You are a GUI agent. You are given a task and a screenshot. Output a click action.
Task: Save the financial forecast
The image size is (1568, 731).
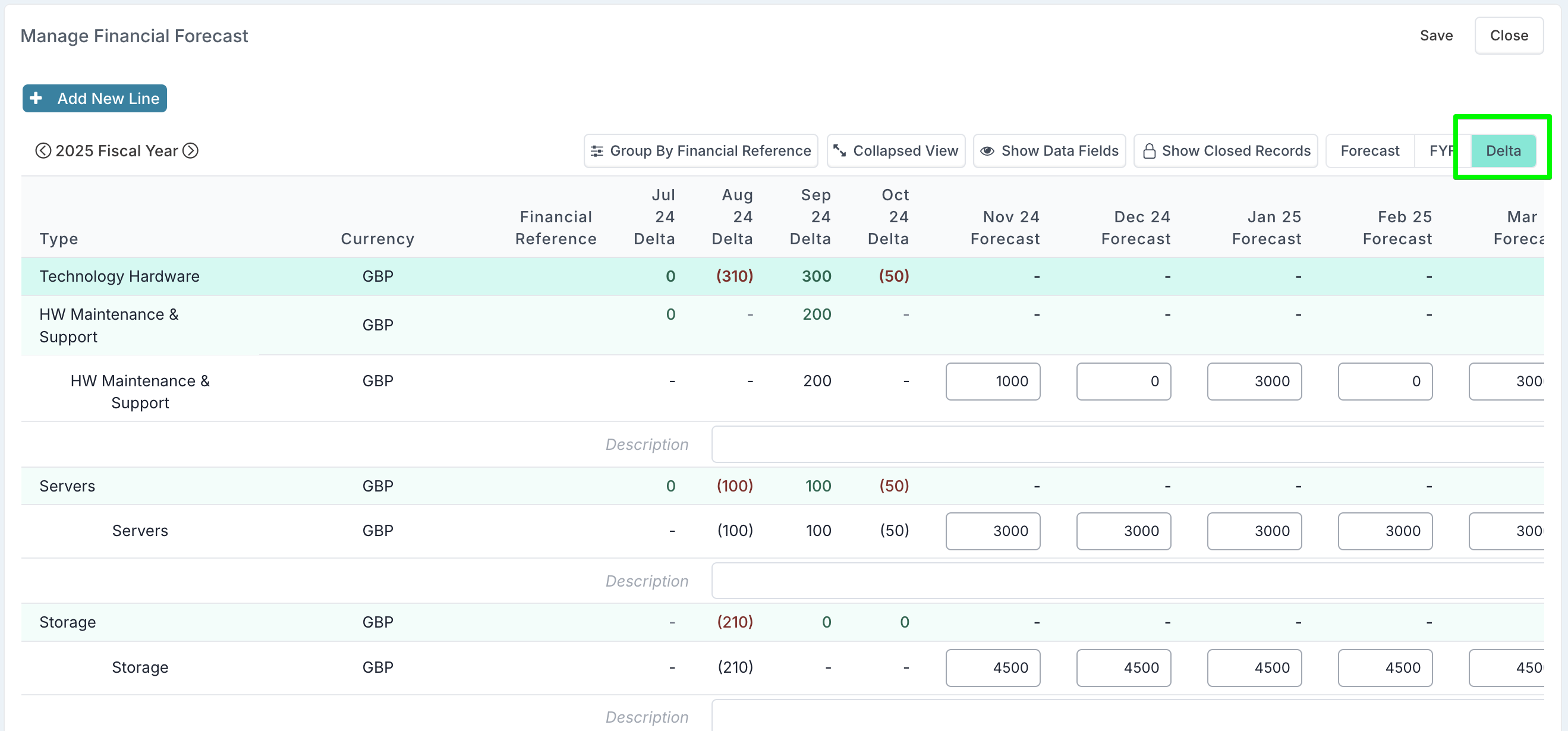tap(1436, 35)
